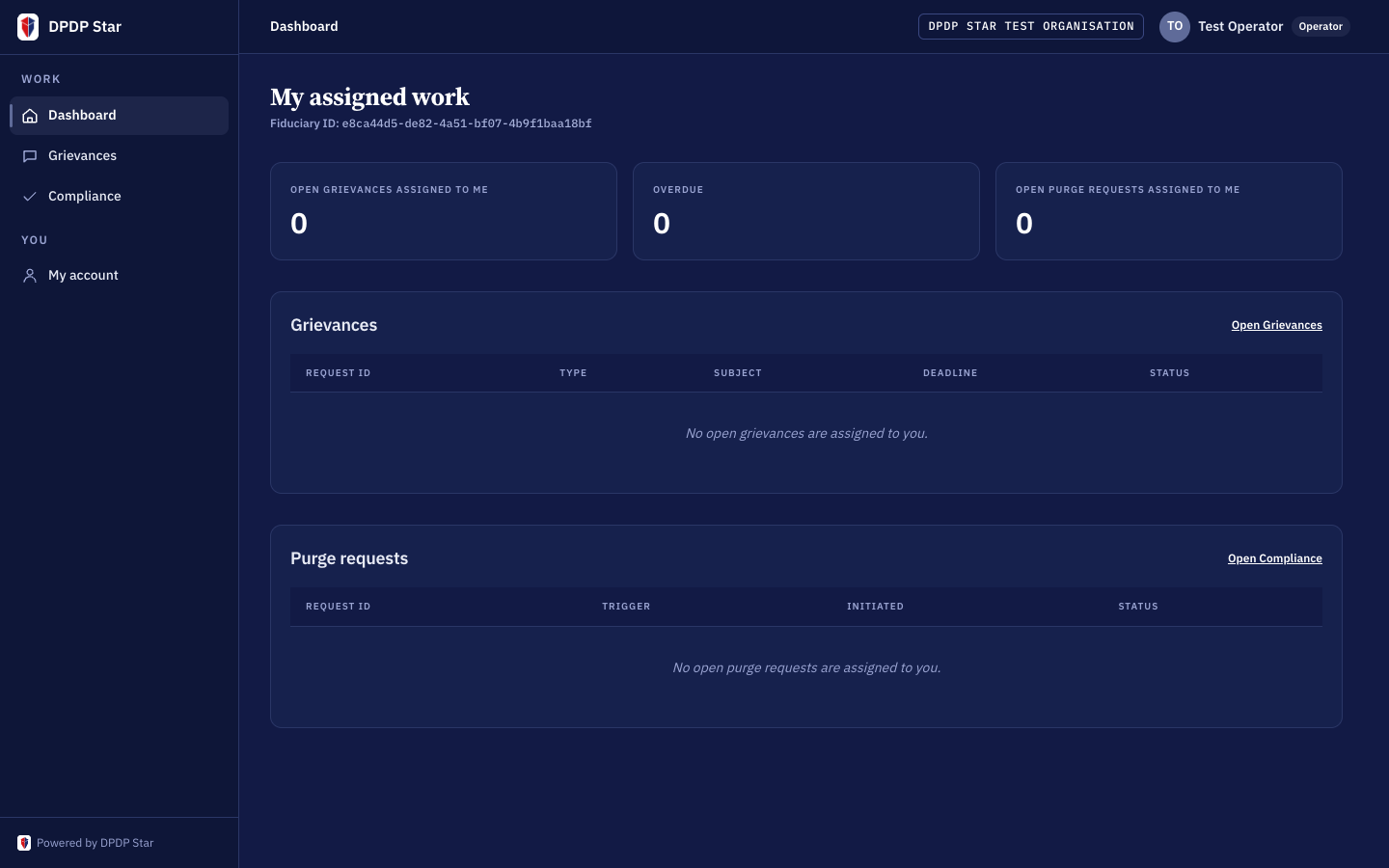The width and height of the screenshot is (1389, 868).
Task: Follow the Open Compliance link
Action: click(x=1274, y=559)
